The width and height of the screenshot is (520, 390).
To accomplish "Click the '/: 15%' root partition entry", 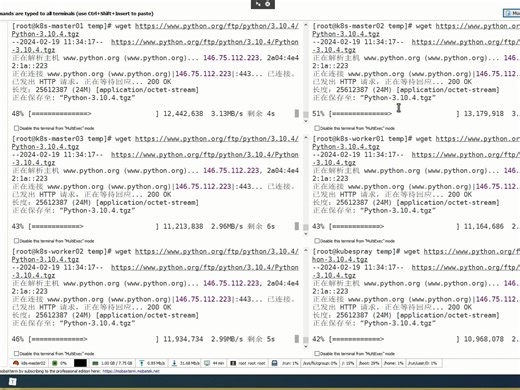I will pos(347,363).
